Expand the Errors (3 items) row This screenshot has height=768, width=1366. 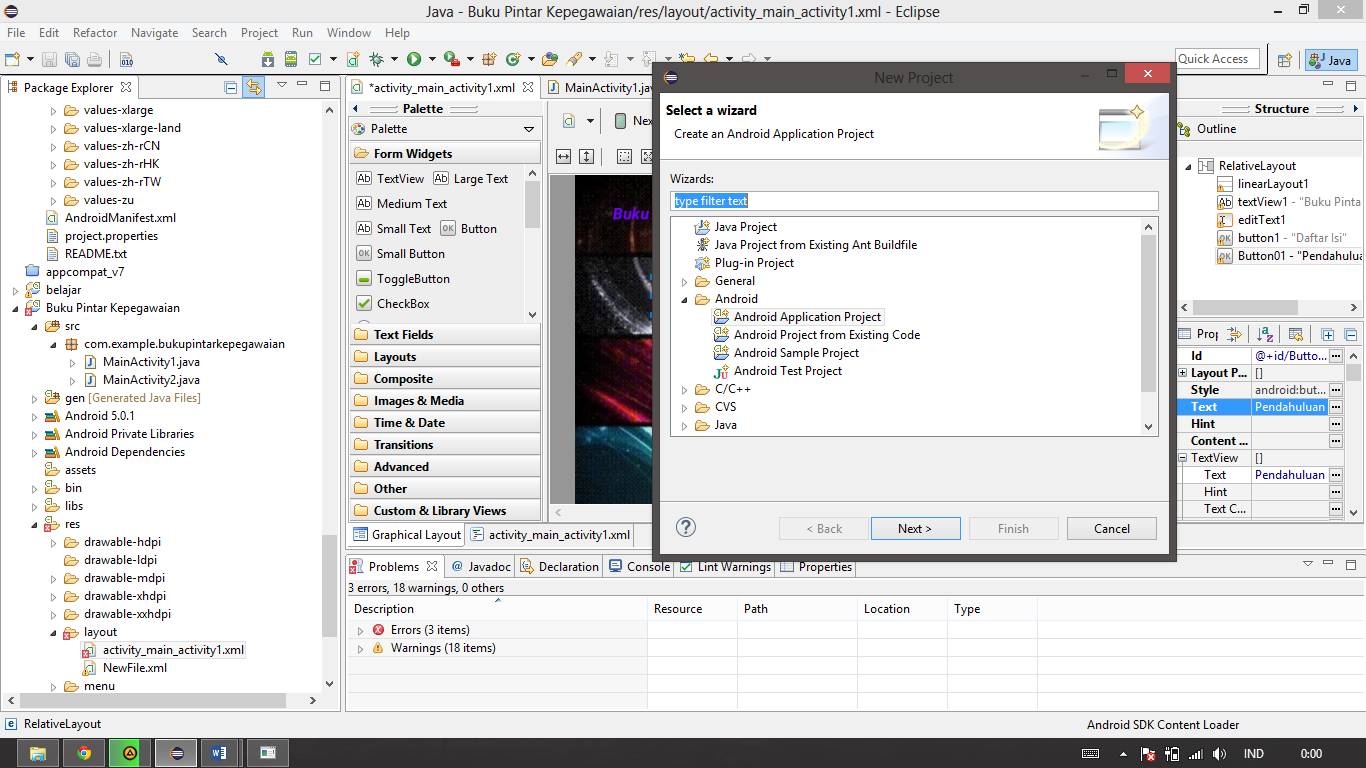tap(361, 631)
